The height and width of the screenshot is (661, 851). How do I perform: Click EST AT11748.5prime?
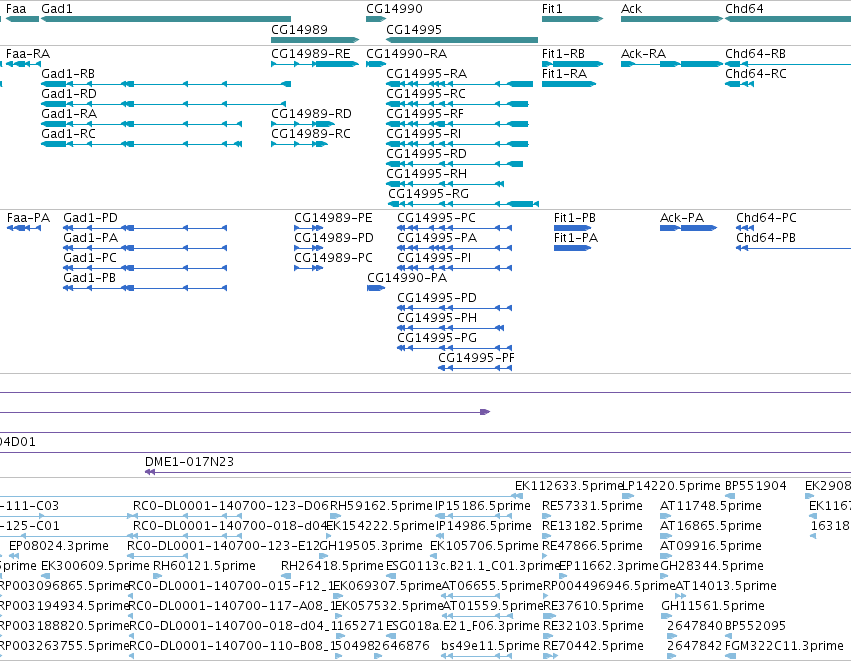coord(710,506)
